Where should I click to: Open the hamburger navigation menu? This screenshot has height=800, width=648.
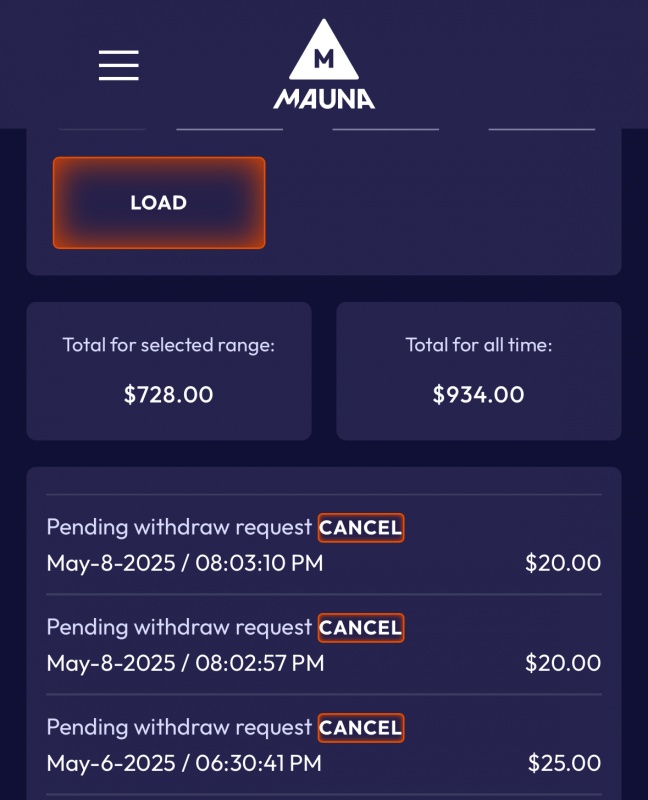tap(118, 65)
